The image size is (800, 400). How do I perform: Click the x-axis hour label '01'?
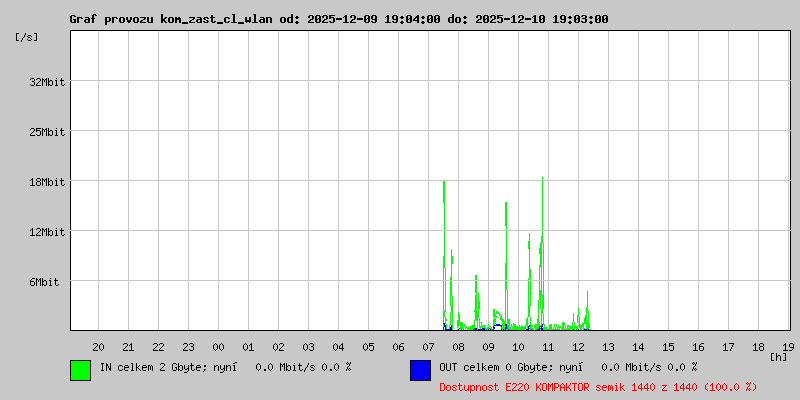point(248,347)
